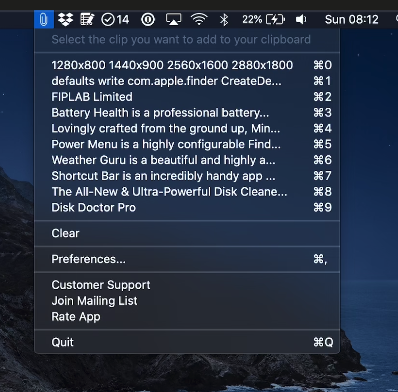Clear the clipboard history
The height and width of the screenshot is (392, 398).
(187, 233)
